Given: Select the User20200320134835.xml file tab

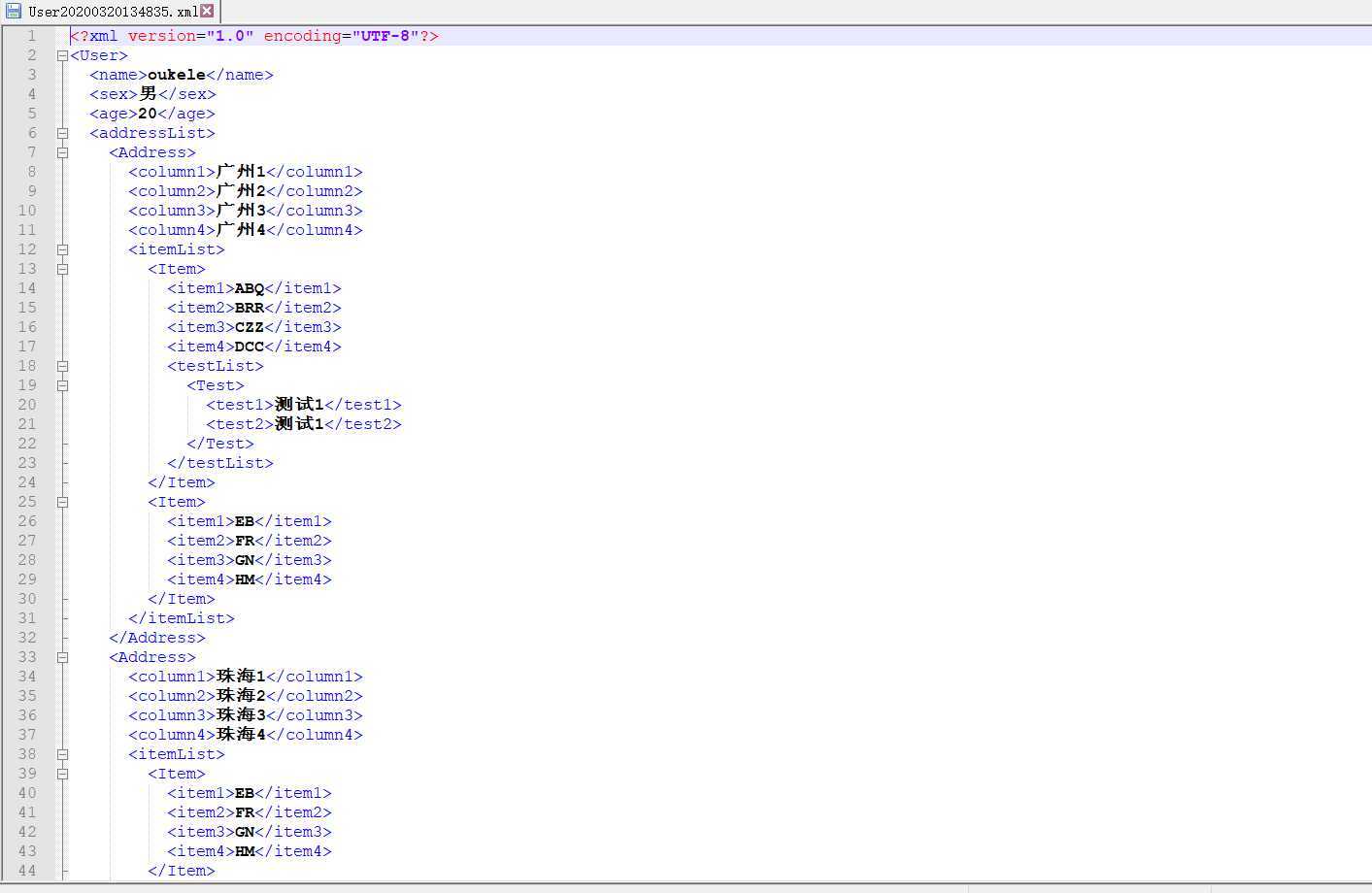Looking at the screenshot, I should coord(111,12).
